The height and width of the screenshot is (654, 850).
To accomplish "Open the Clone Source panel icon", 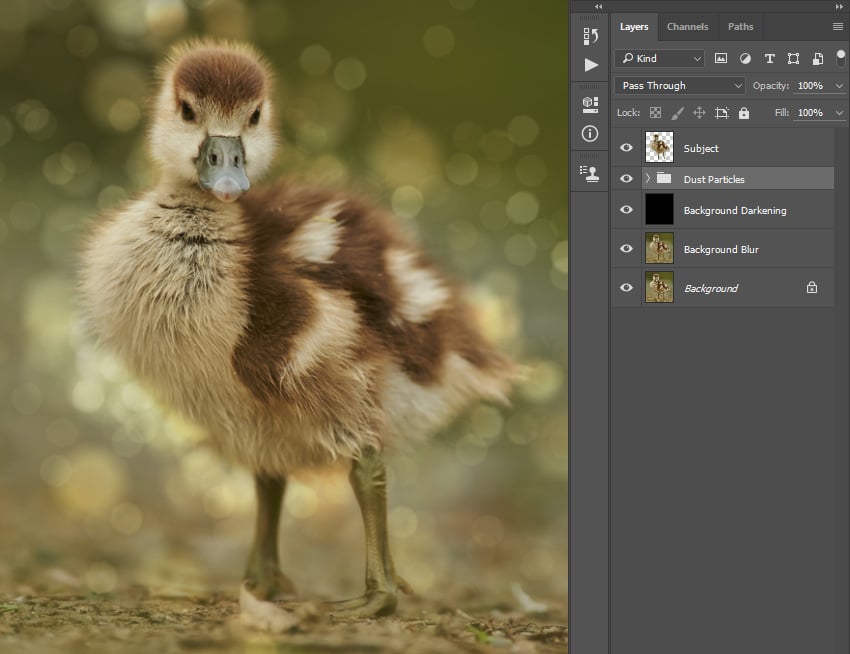I will 589,172.
